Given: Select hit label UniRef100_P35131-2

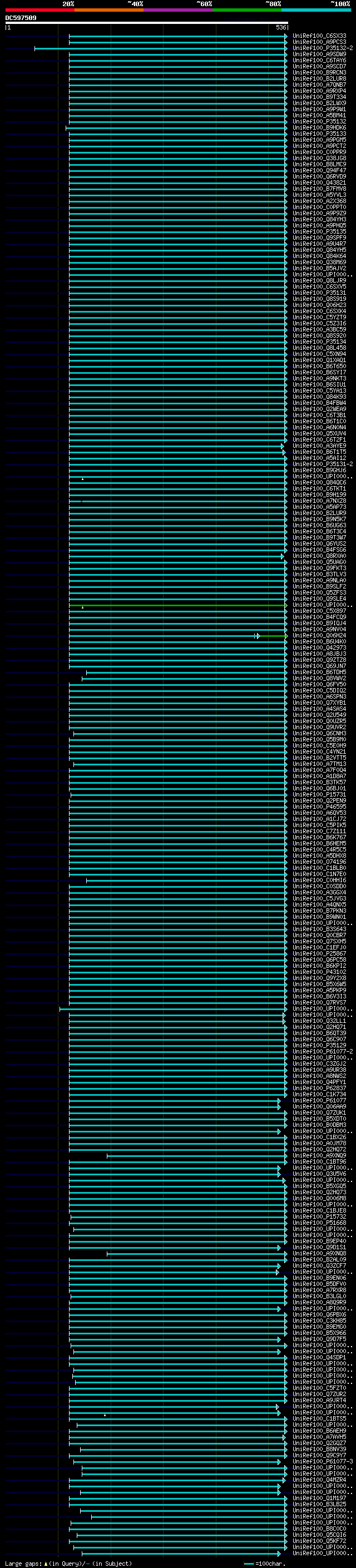Looking at the screenshot, I should click(x=323, y=464).
